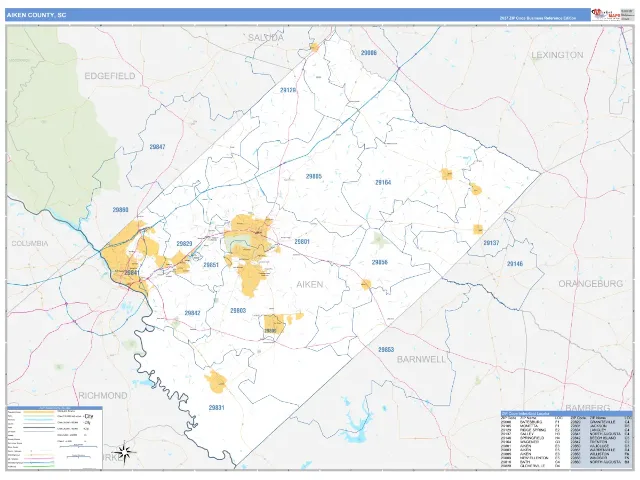640x480 pixels.
Task: Click the SPRINGFIELD row in the index
Action: pos(531,438)
